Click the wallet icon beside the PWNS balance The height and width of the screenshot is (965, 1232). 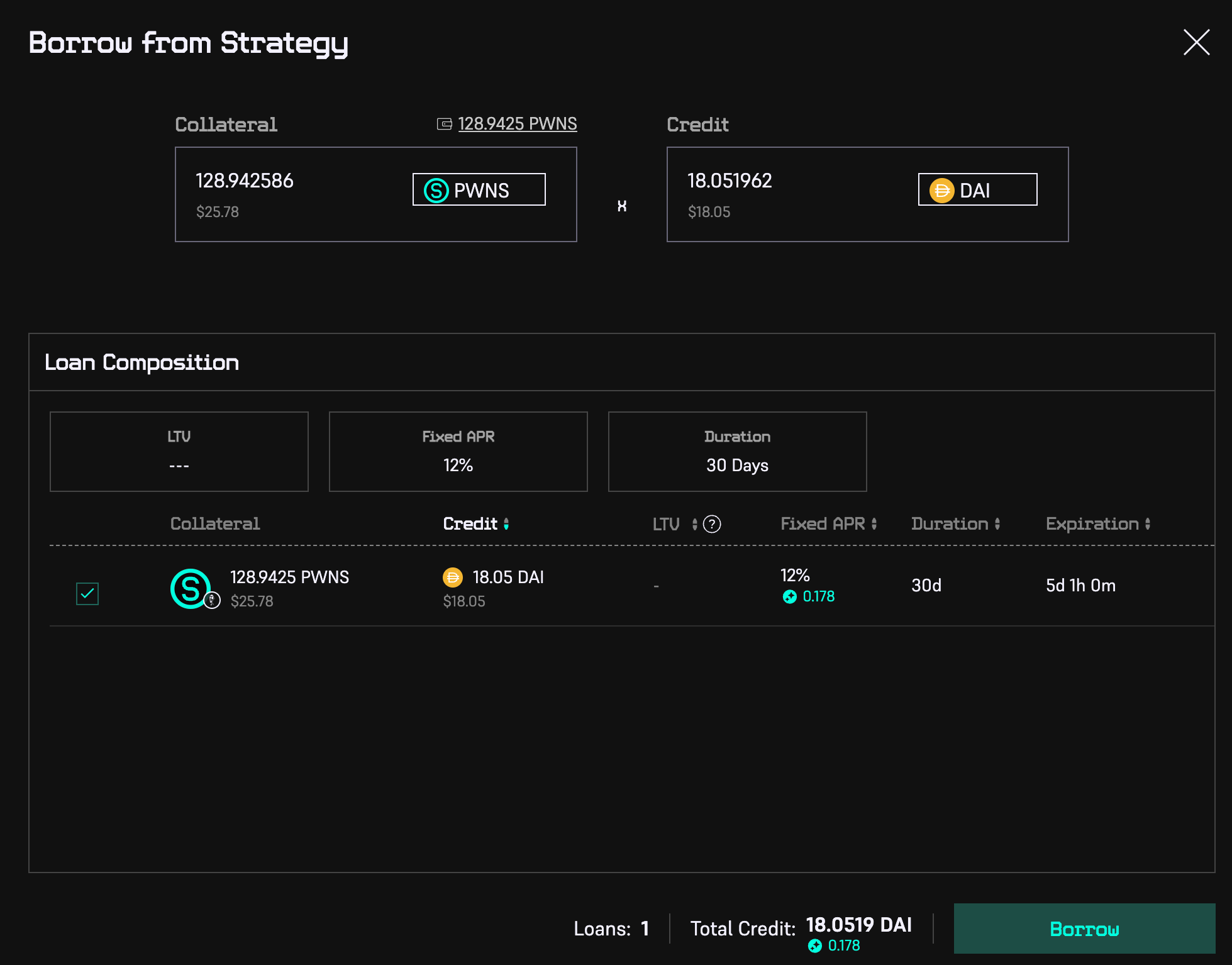pyautogui.click(x=444, y=124)
